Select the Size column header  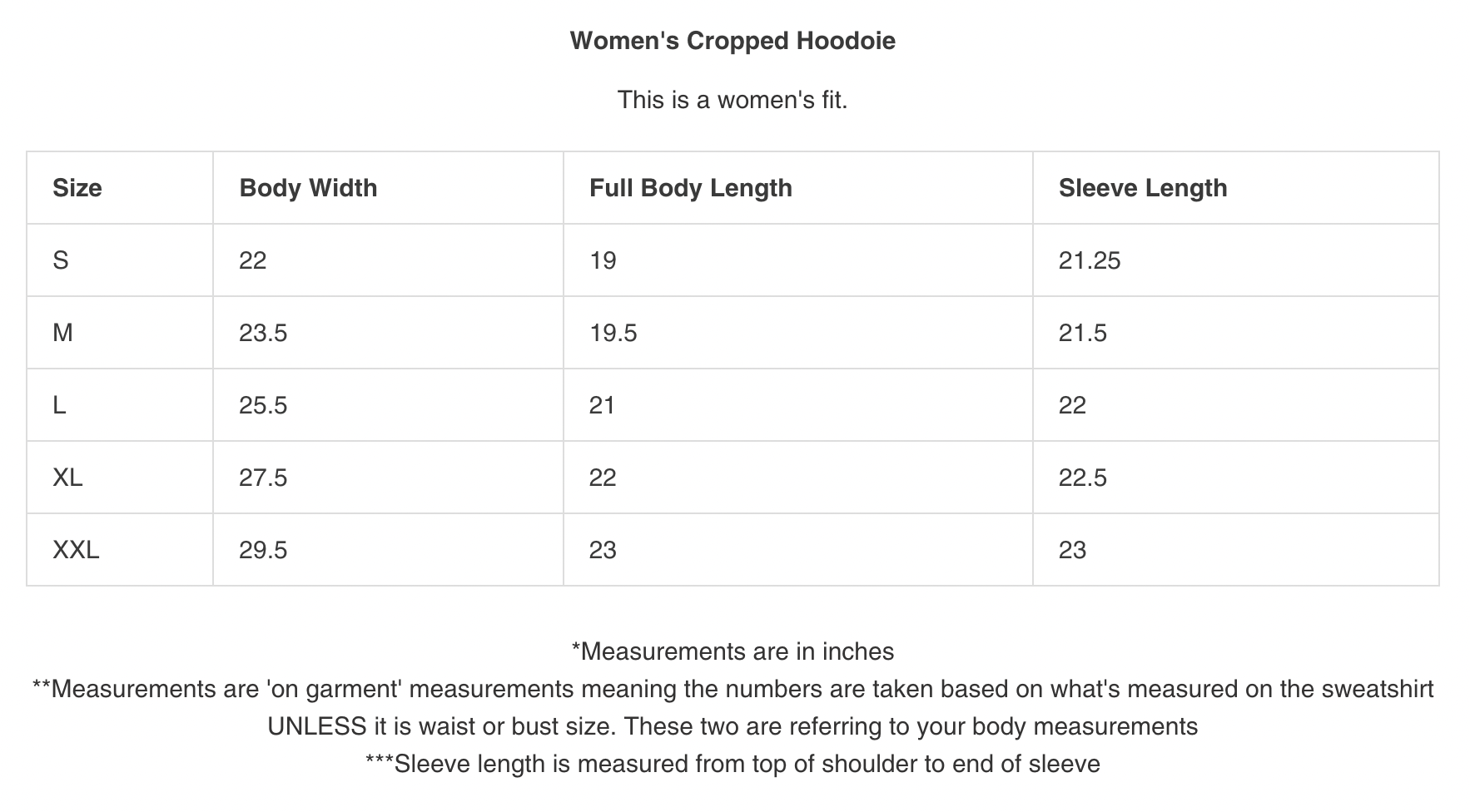pos(77,188)
